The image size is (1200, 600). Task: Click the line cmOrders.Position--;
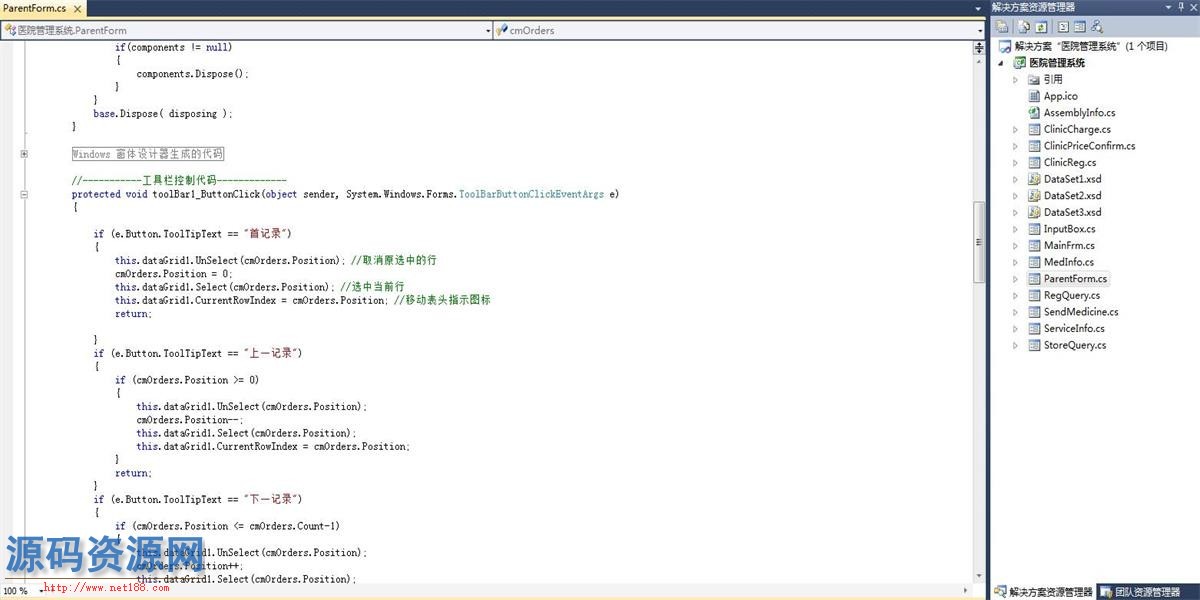coord(190,420)
